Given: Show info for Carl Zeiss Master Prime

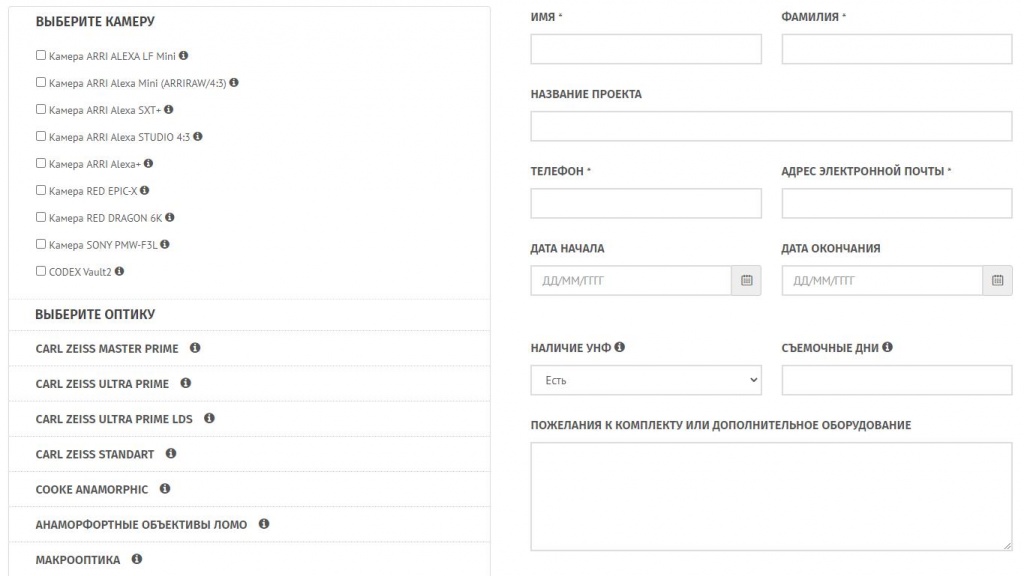Looking at the screenshot, I should click(195, 347).
